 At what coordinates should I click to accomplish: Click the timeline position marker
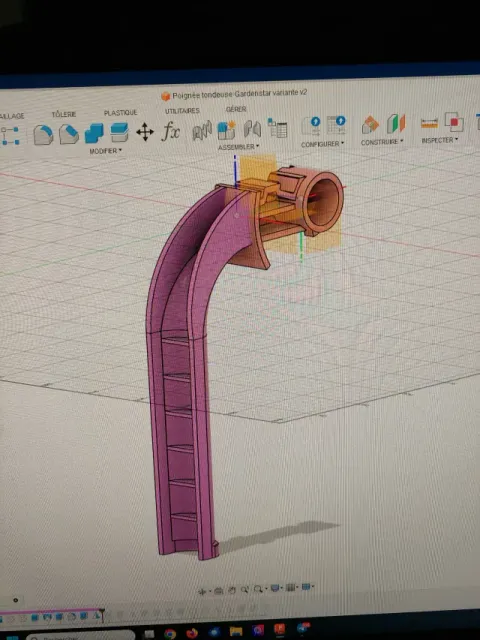coord(102,614)
